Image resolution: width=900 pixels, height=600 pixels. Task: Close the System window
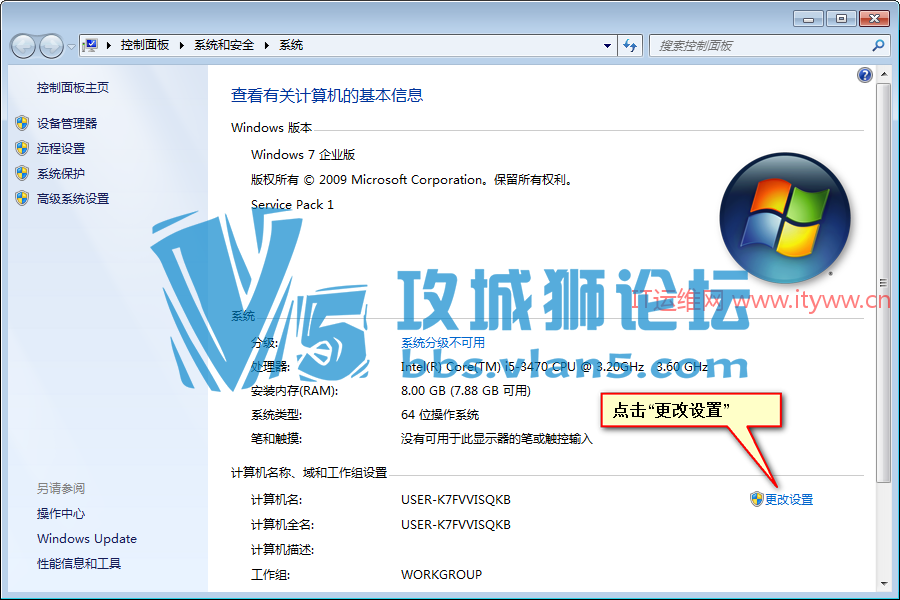tap(874, 19)
